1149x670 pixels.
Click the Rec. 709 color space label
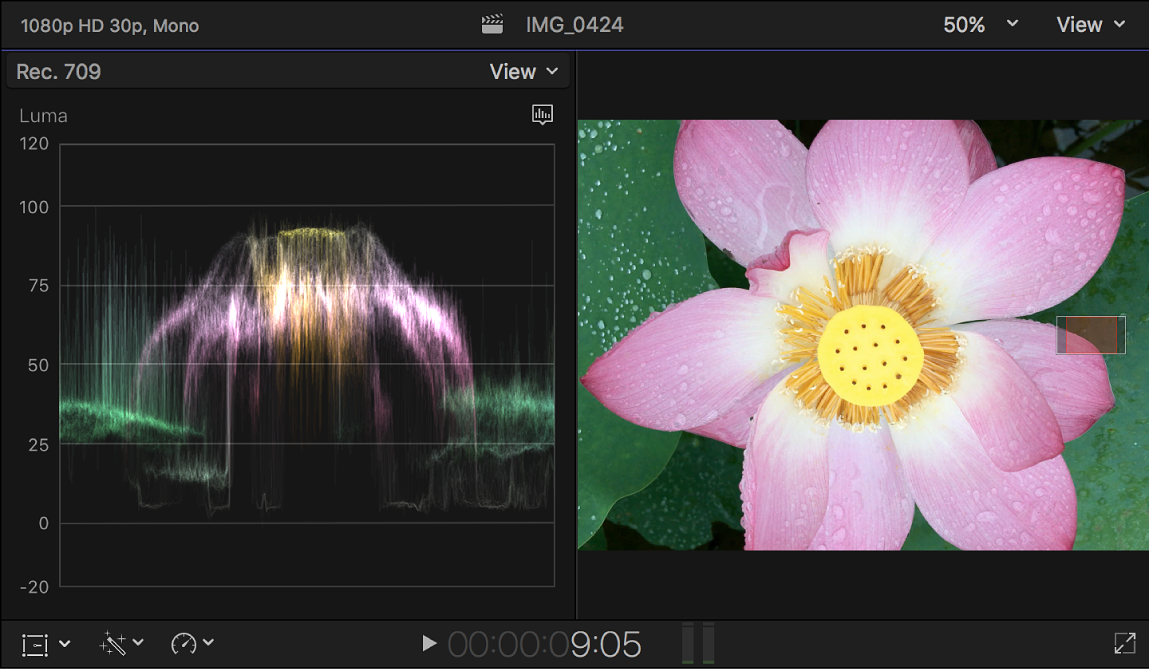(57, 71)
